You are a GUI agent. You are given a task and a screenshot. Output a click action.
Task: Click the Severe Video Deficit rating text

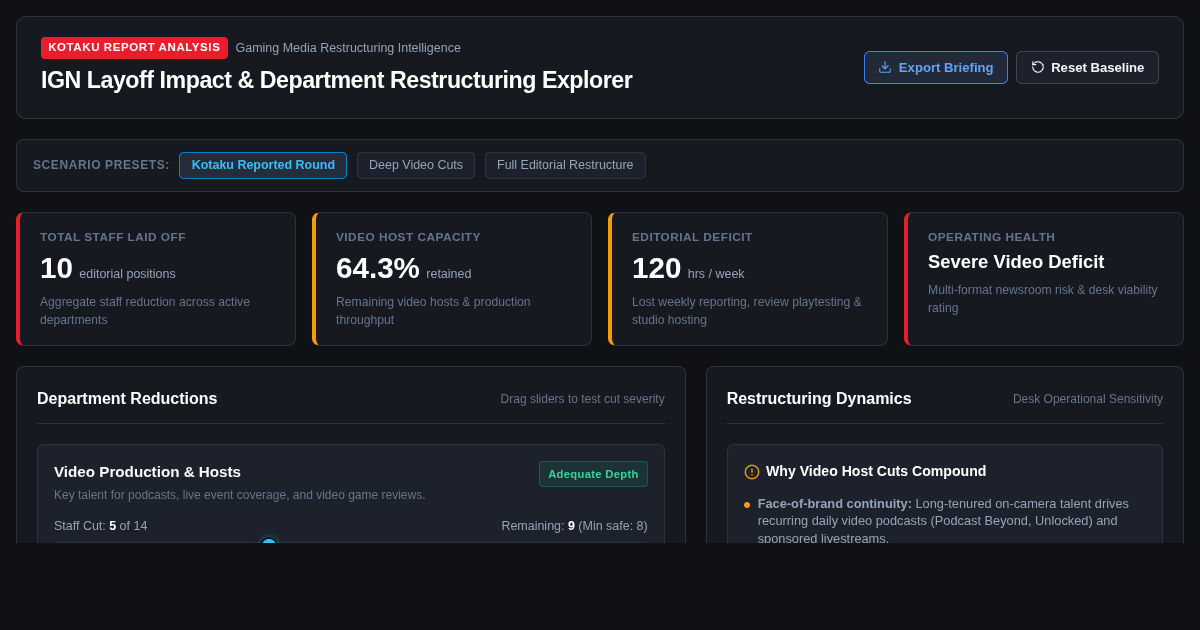click(1016, 262)
